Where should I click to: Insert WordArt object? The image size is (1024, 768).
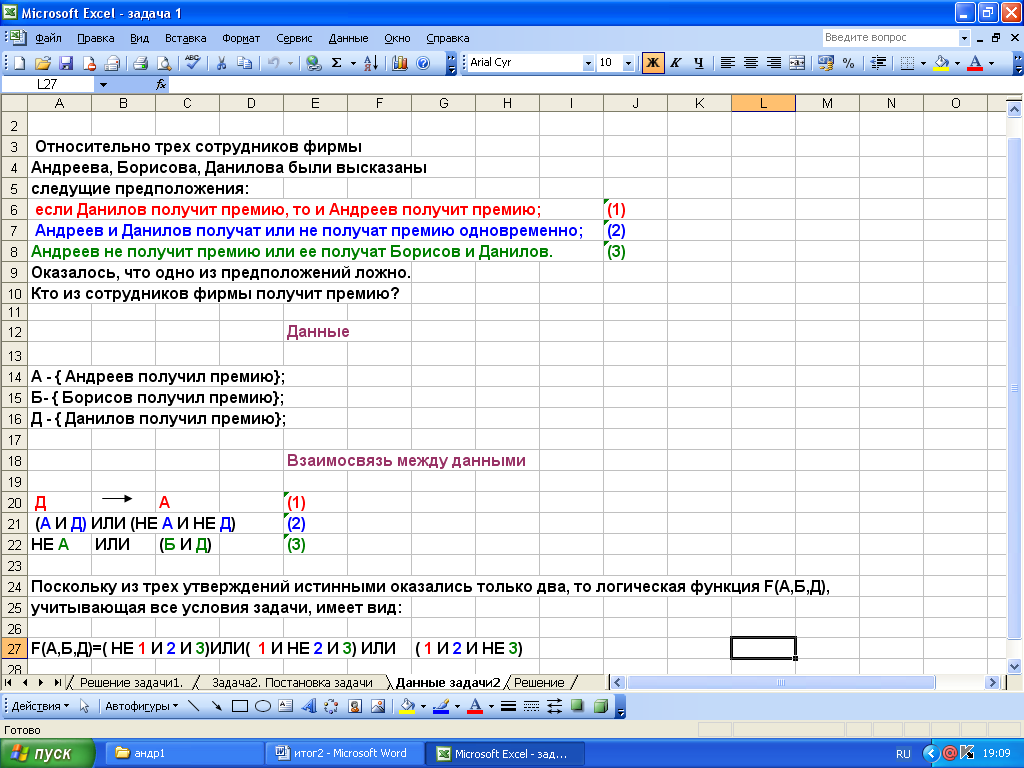309,706
